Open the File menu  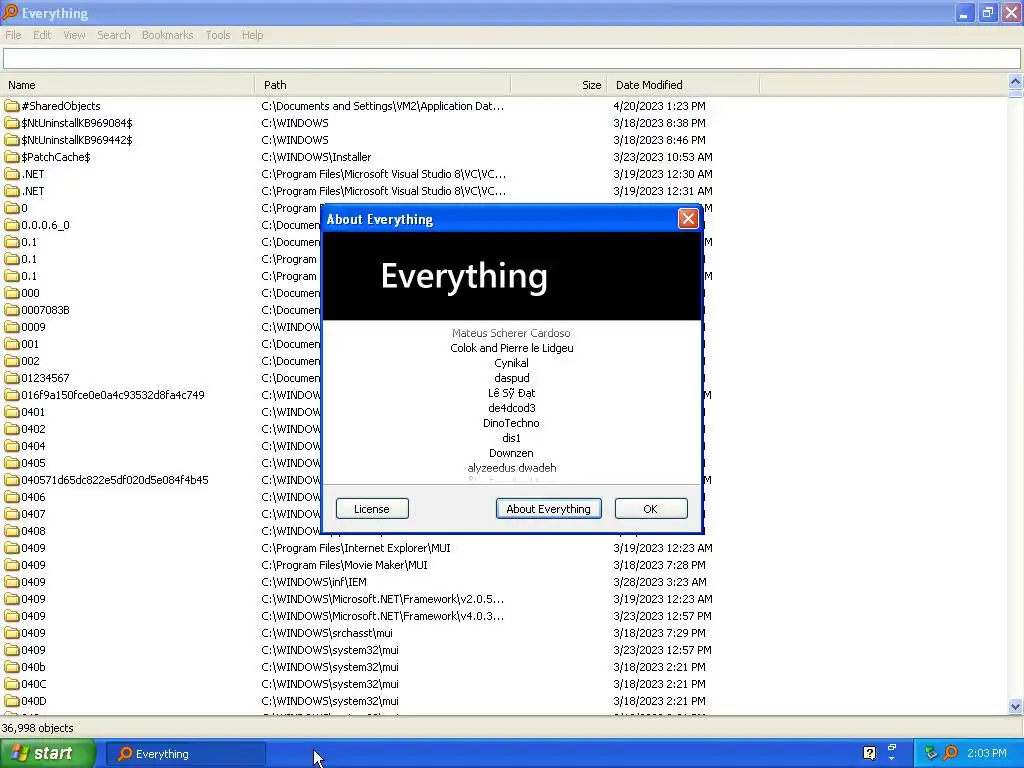(13, 35)
